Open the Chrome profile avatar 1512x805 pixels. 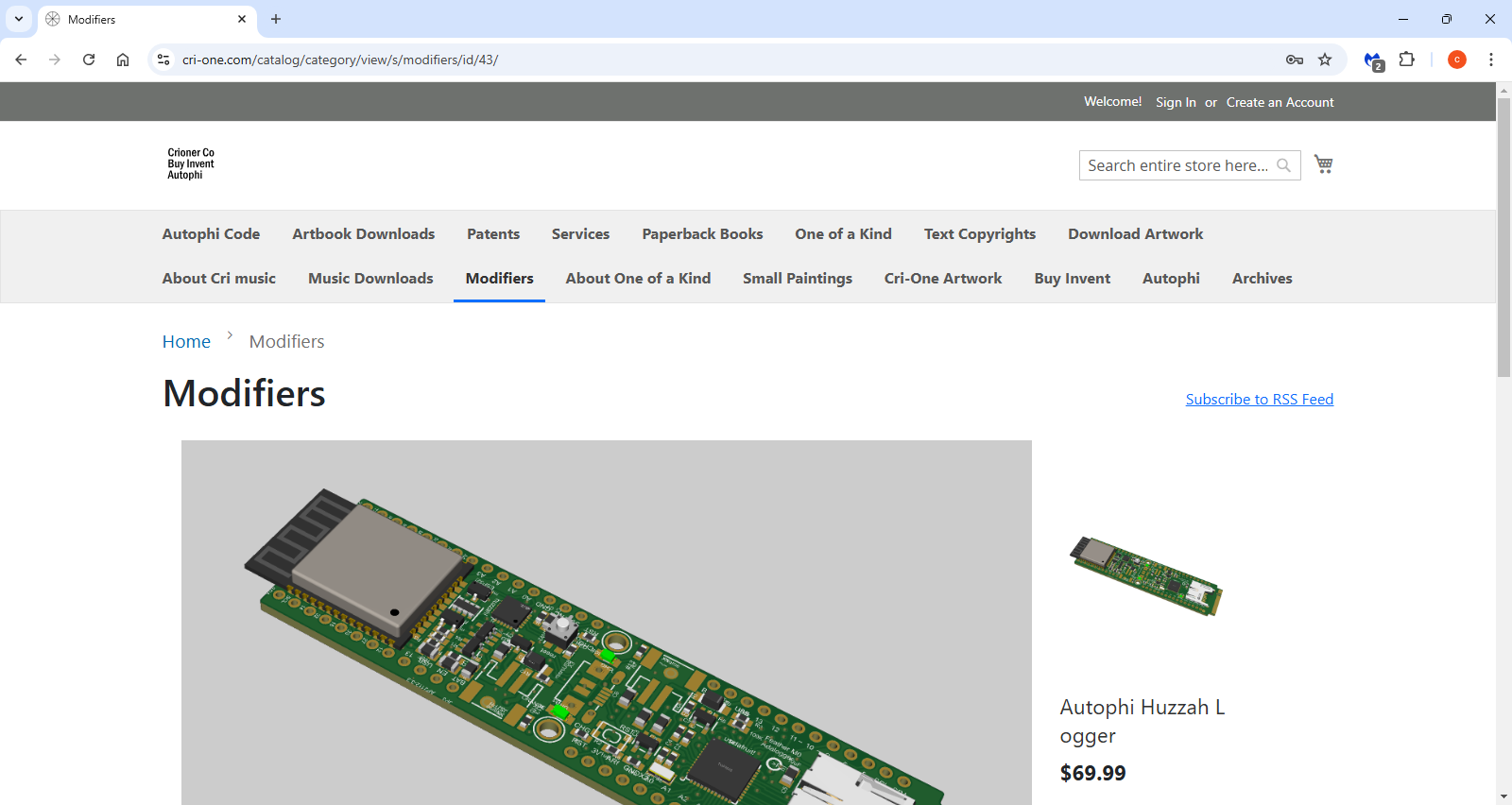click(x=1457, y=60)
